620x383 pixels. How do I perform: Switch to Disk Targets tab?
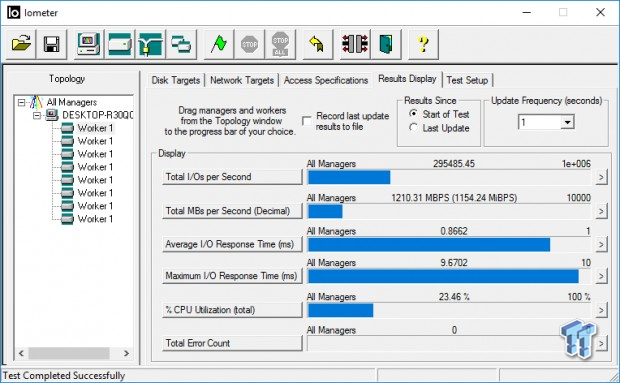coord(176,80)
